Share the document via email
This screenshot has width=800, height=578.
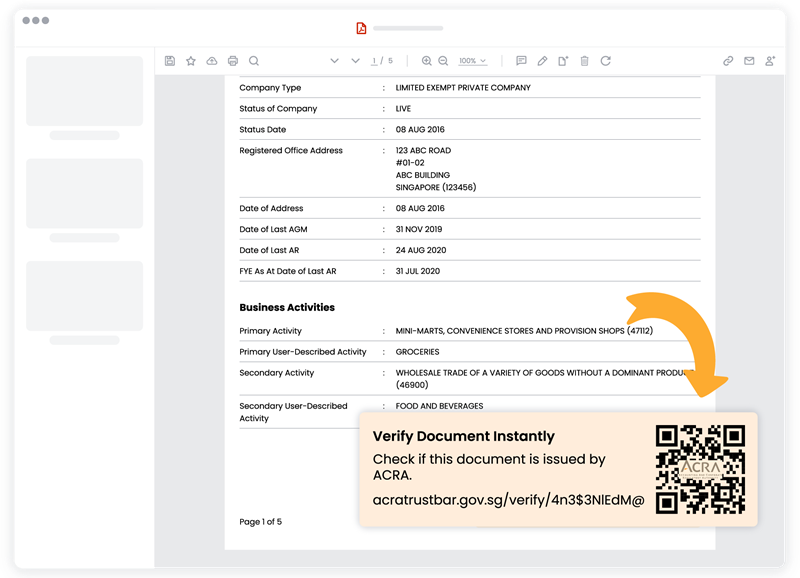(749, 61)
